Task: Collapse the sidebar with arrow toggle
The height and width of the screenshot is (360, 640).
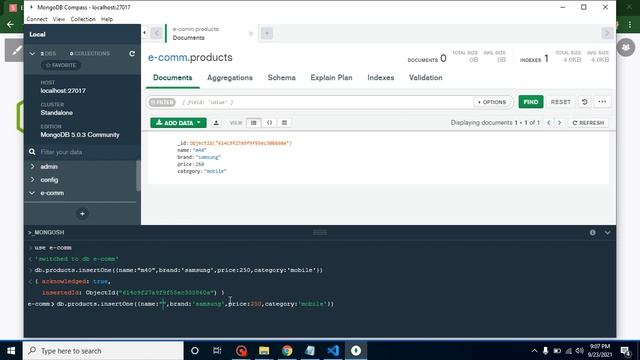Action: tap(144, 33)
